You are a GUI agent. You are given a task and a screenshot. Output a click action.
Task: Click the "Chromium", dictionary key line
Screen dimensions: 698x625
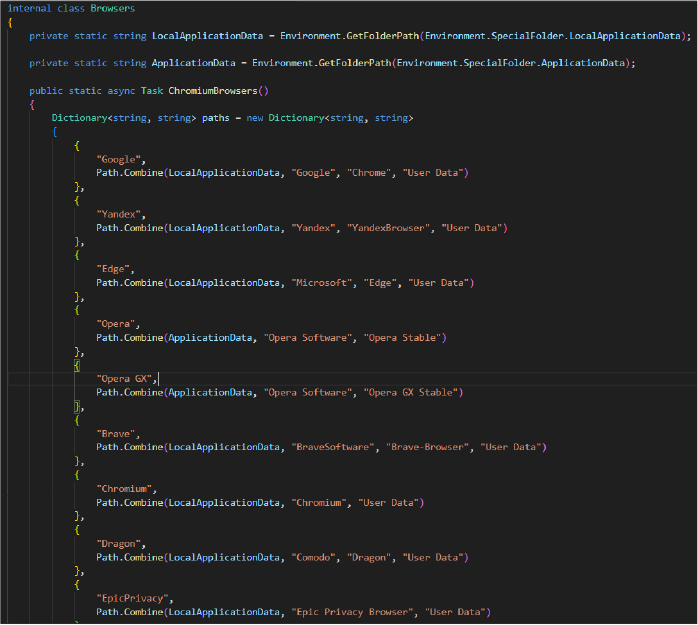tap(127, 489)
